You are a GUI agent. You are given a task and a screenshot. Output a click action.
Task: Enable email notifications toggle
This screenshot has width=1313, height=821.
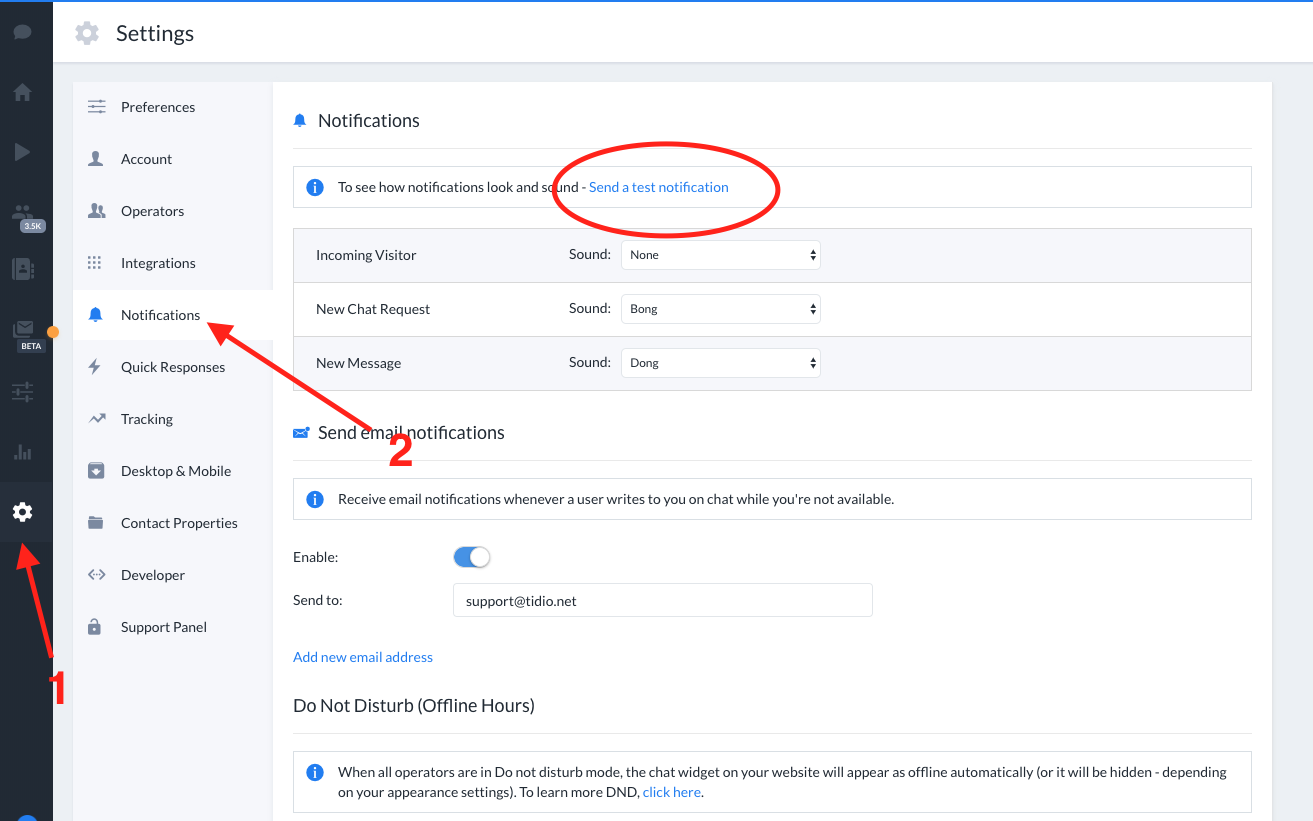point(471,556)
